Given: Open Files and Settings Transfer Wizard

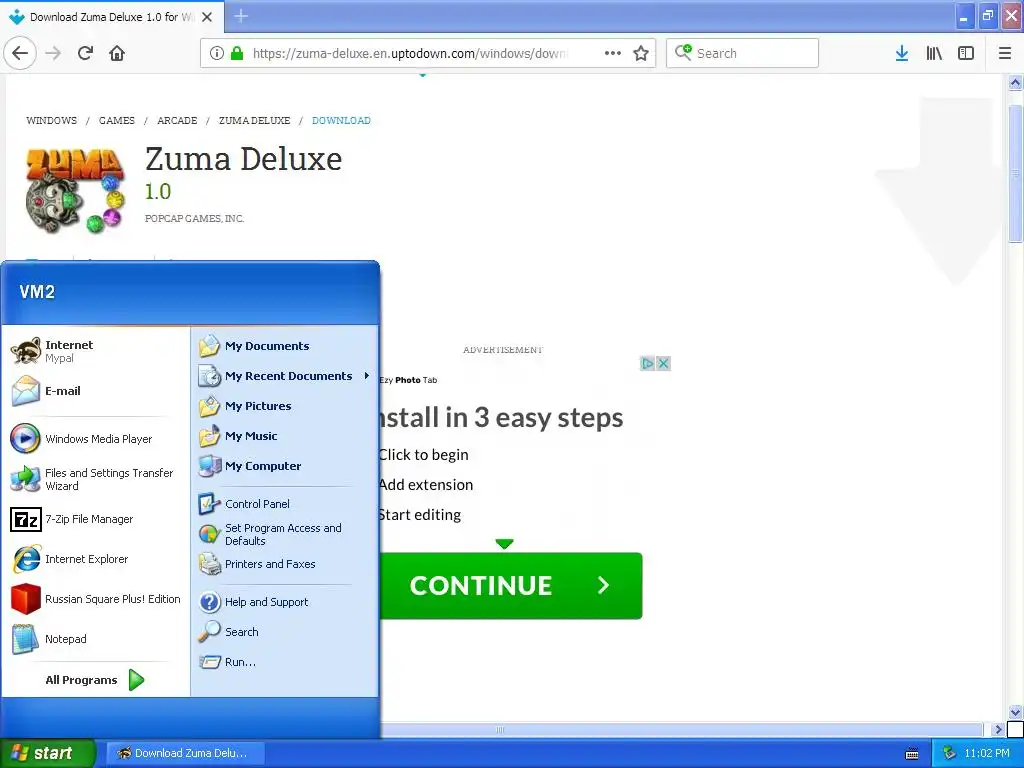Looking at the screenshot, I should point(95,479).
